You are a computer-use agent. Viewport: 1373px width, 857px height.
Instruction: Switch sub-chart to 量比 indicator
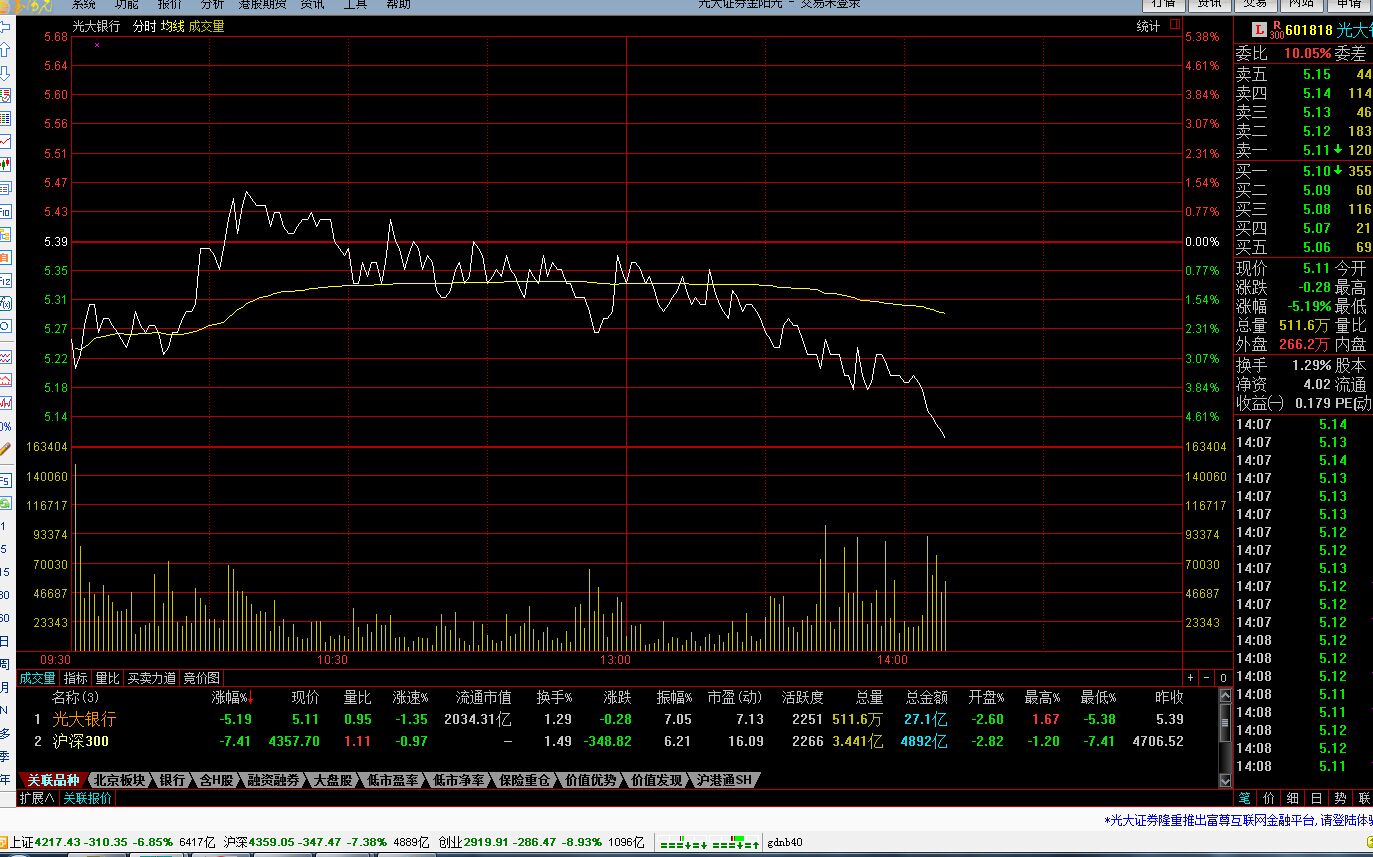click(x=107, y=678)
